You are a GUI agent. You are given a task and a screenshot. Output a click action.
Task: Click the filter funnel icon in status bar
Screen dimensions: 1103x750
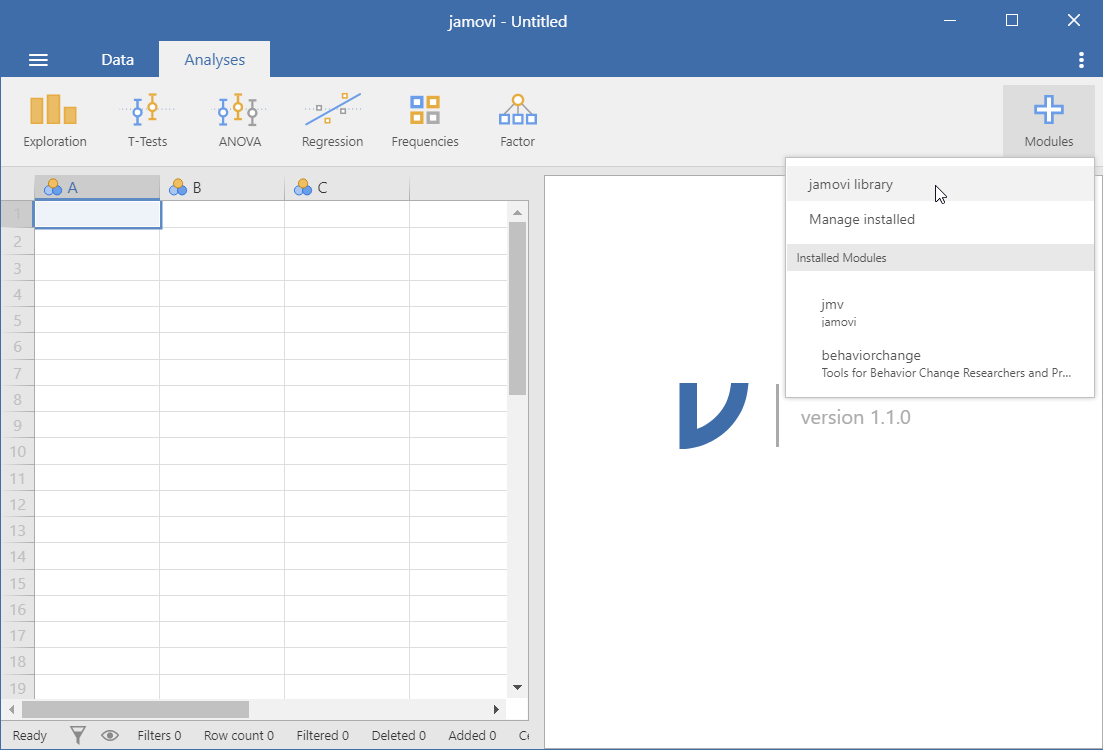(78, 735)
